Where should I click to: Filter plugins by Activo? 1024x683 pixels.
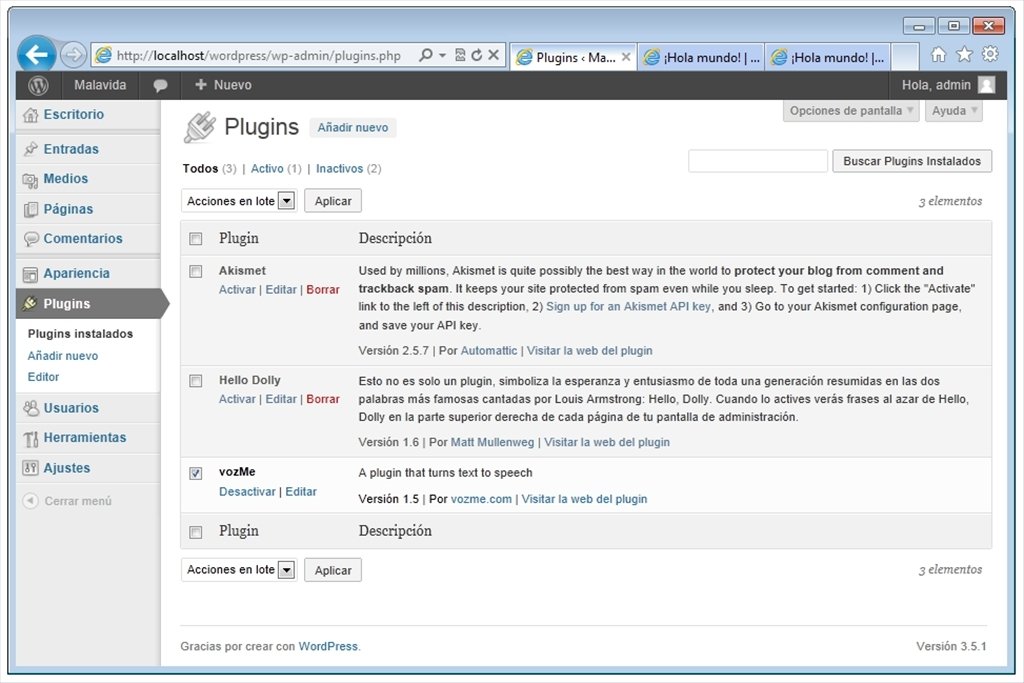pos(267,168)
